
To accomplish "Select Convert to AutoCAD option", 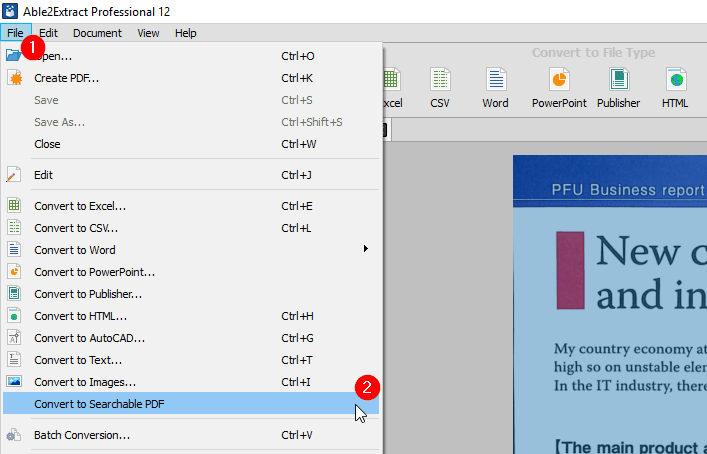I will [x=89, y=338].
